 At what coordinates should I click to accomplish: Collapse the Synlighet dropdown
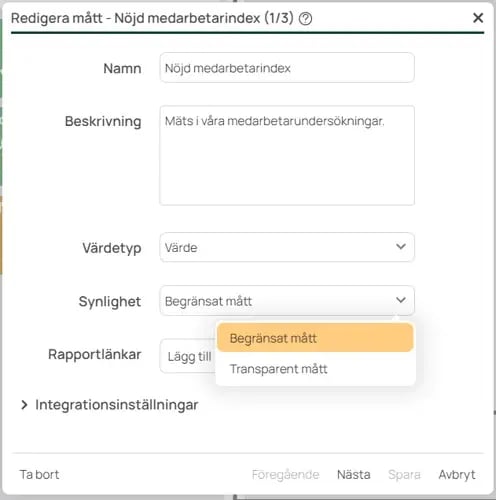(287, 301)
